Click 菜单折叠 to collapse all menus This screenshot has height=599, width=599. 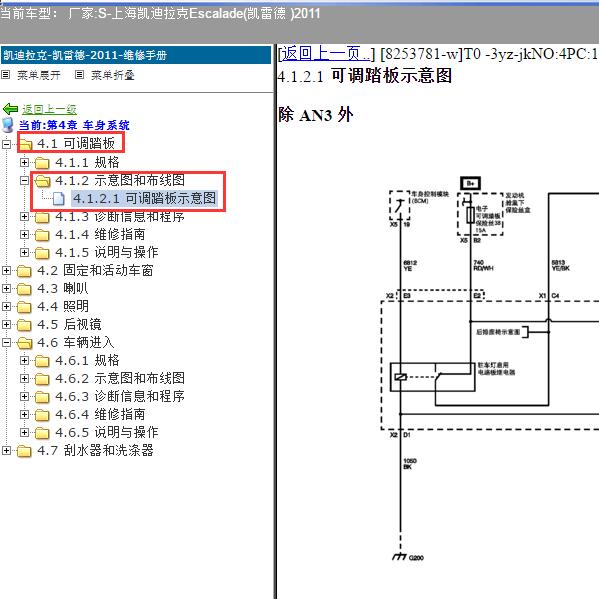[x=113, y=75]
